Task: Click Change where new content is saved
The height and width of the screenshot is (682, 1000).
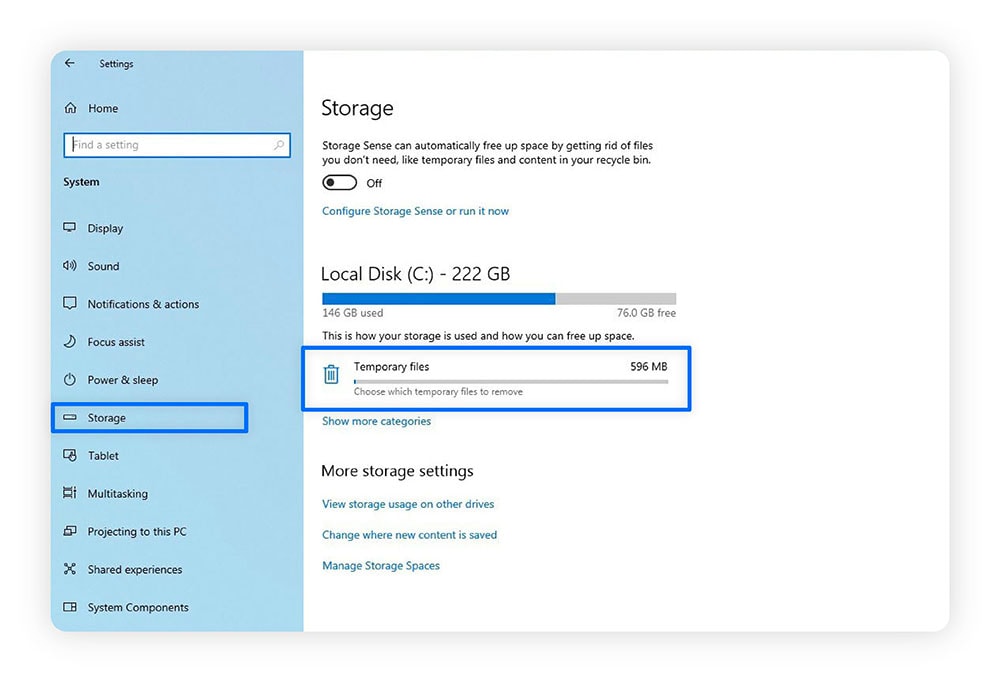Action: point(410,535)
